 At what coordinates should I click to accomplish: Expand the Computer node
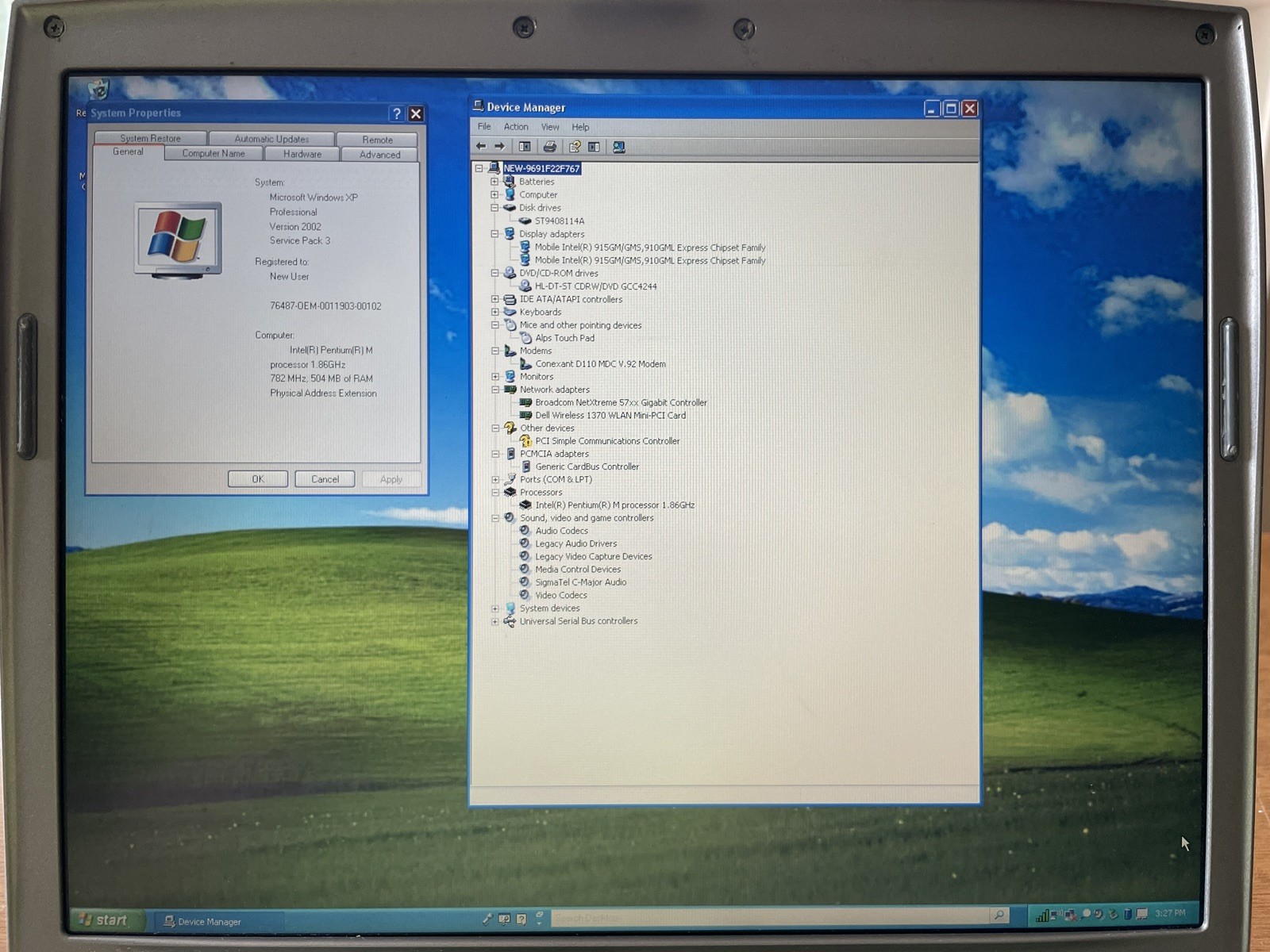click(495, 194)
